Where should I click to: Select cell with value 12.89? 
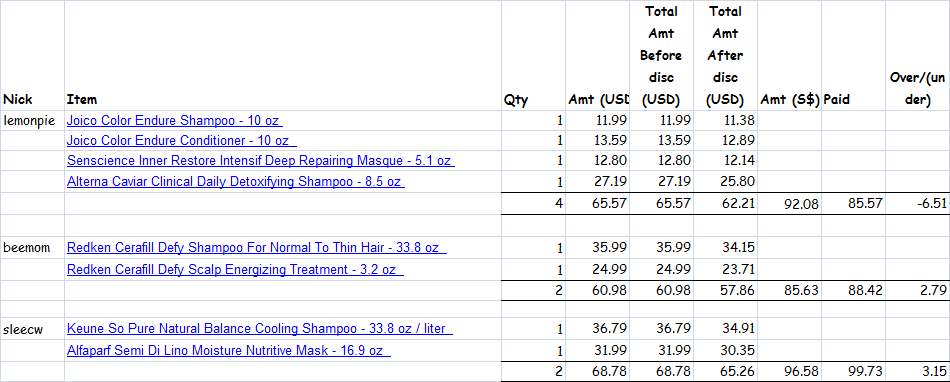(x=726, y=141)
